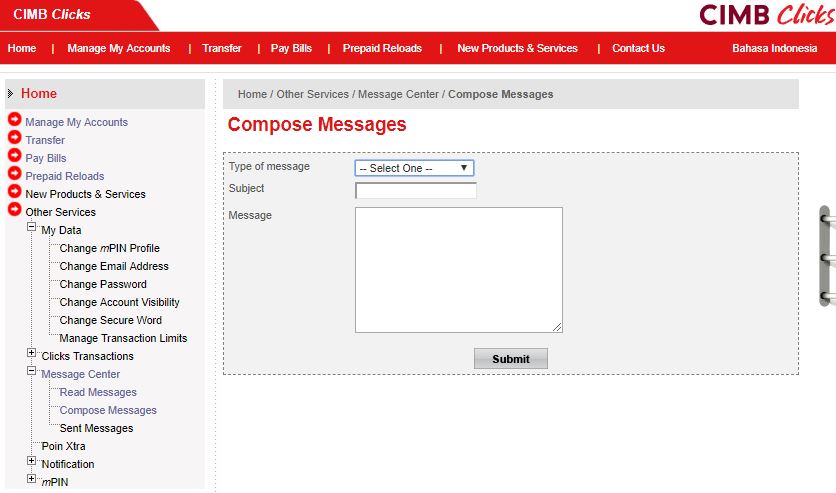Open New Products & Services in top navigation
Image resolution: width=836 pixels, height=493 pixels.
pyautogui.click(x=517, y=48)
